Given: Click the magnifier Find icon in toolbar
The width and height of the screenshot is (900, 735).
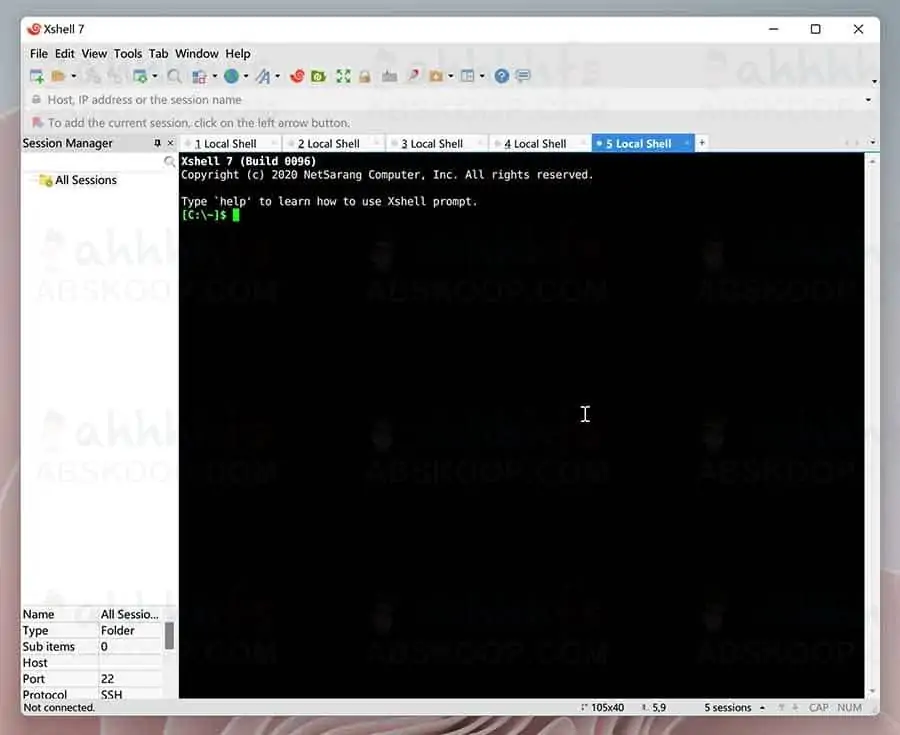Looking at the screenshot, I should pyautogui.click(x=174, y=76).
